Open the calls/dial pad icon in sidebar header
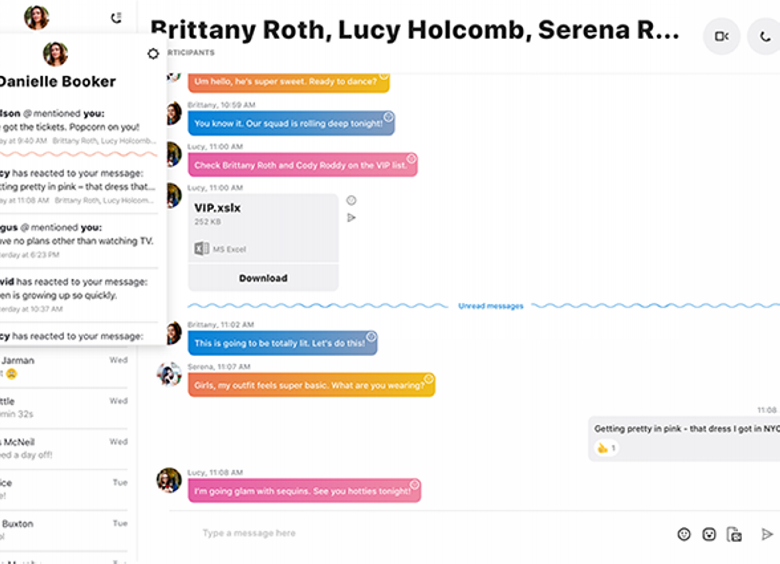This screenshot has height=564, width=780. pos(117,17)
